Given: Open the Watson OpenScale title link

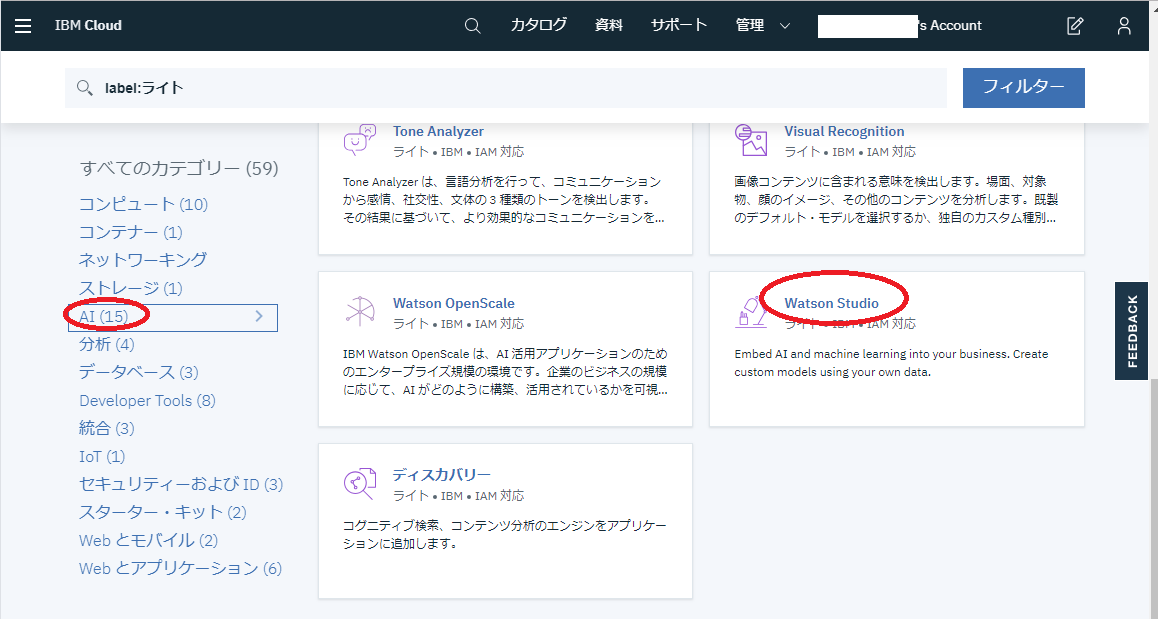Looking at the screenshot, I should point(453,304).
